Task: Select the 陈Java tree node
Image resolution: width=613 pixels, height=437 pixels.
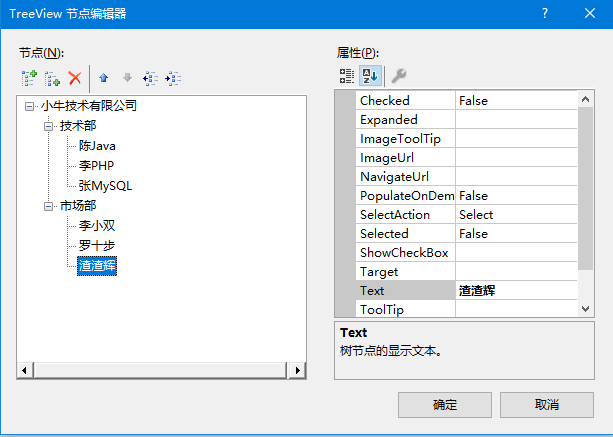Action: (97, 146)
